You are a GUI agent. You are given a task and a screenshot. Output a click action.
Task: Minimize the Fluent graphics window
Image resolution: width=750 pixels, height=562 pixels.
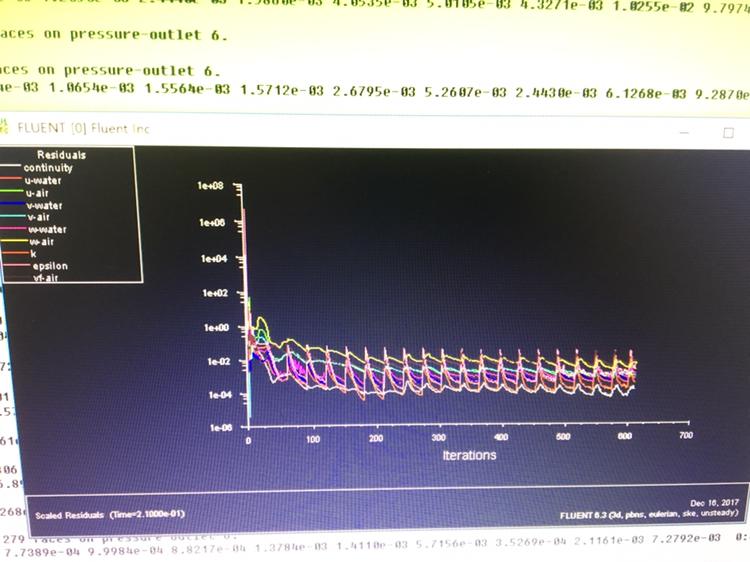coord(684,133)
